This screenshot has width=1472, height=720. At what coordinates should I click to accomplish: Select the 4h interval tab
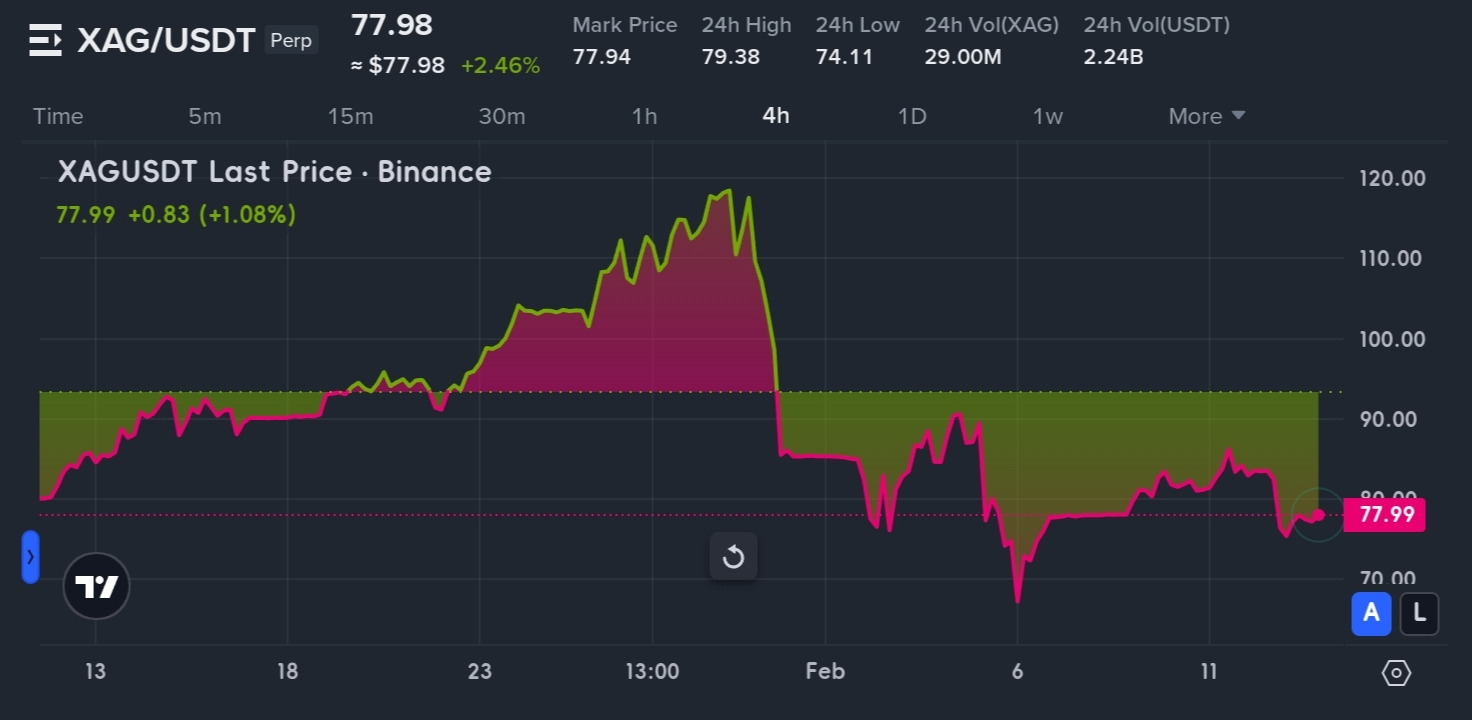[775, 116]
